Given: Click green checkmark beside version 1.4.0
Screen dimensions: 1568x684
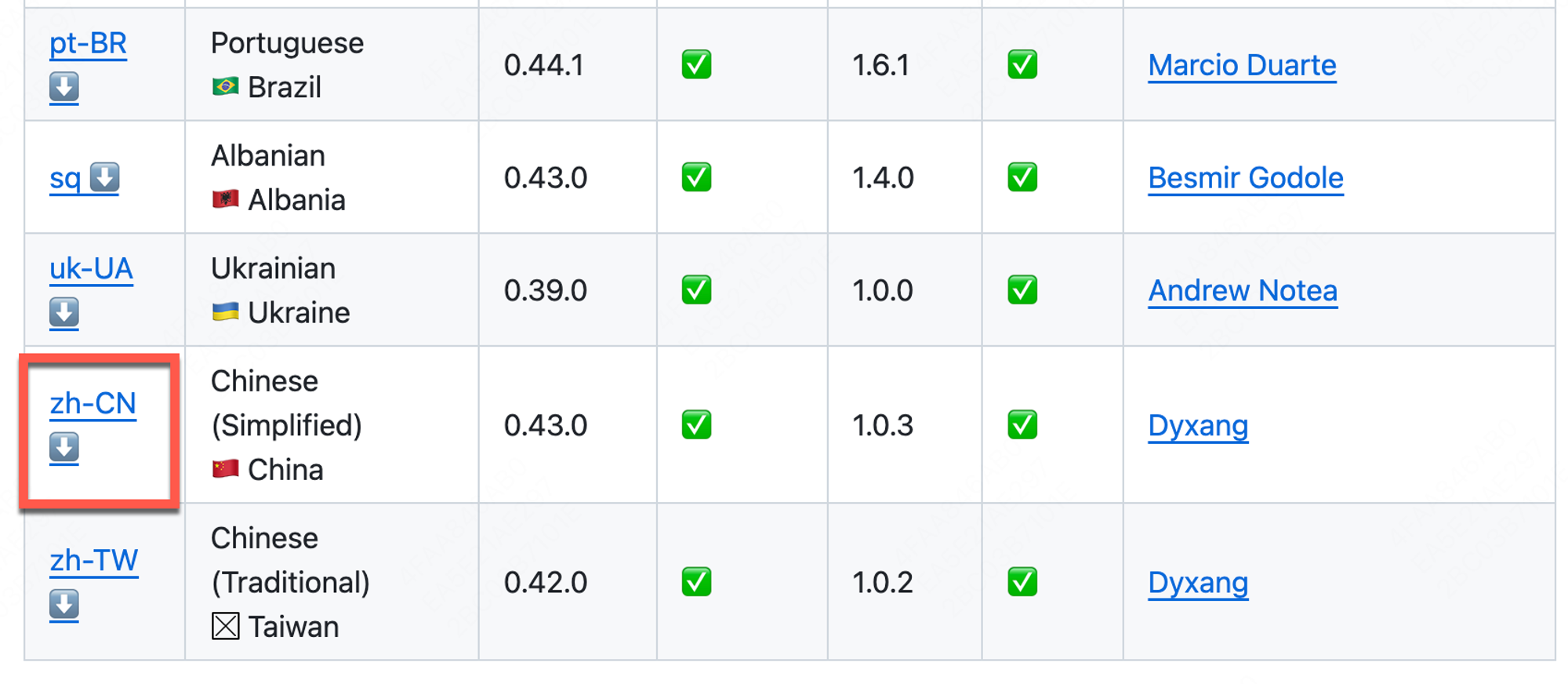Looking at the screenshot, I should pos(1022,177).
